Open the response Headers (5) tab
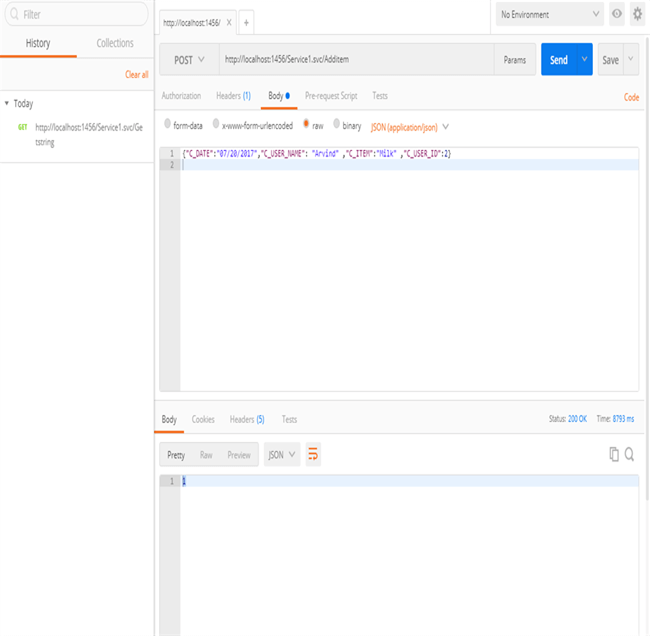Viewport: 650px width, 636px height. (x=247, y=419)
